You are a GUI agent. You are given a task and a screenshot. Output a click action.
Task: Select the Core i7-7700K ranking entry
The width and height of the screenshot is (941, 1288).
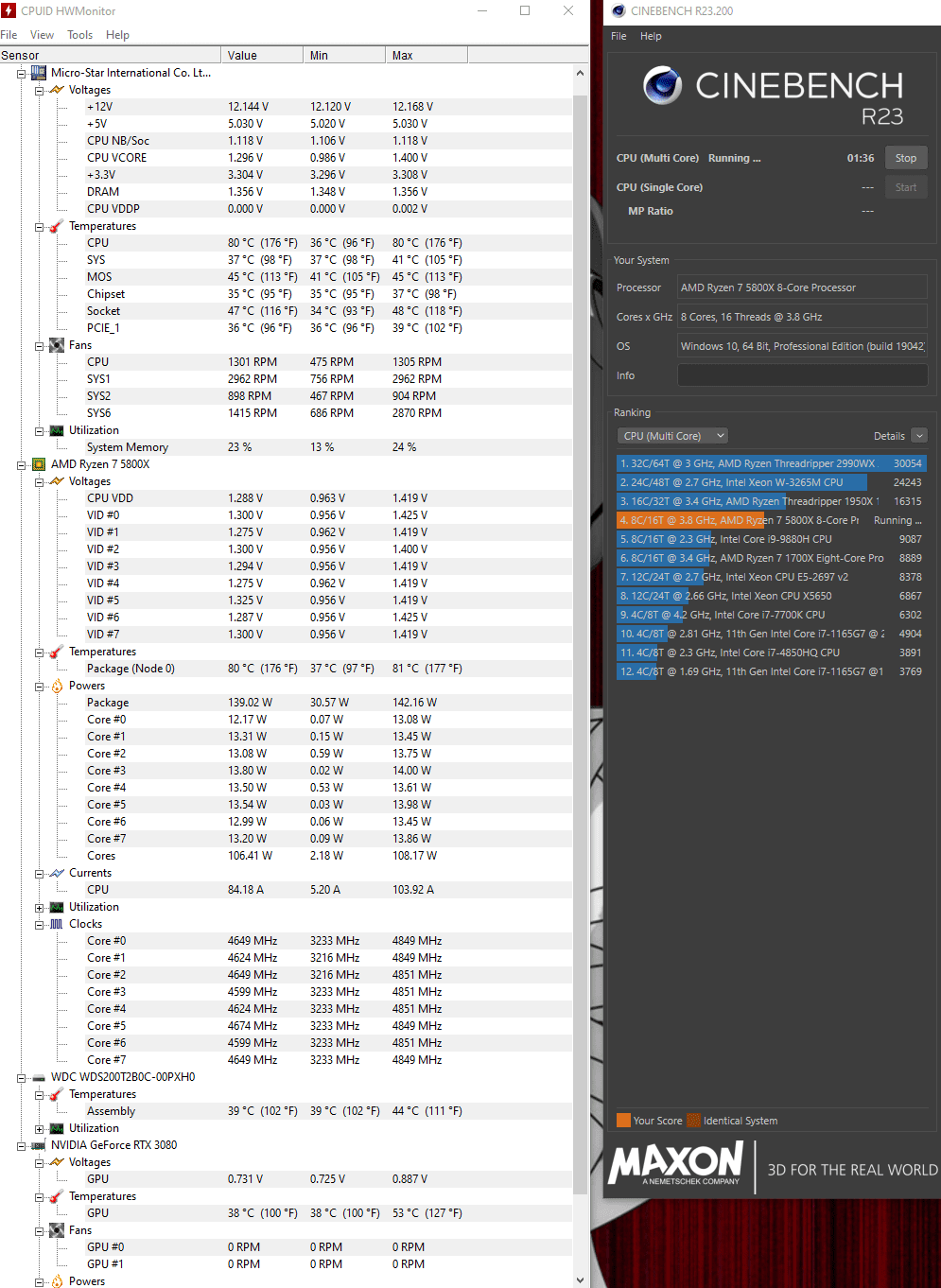(x=772, y=615)
